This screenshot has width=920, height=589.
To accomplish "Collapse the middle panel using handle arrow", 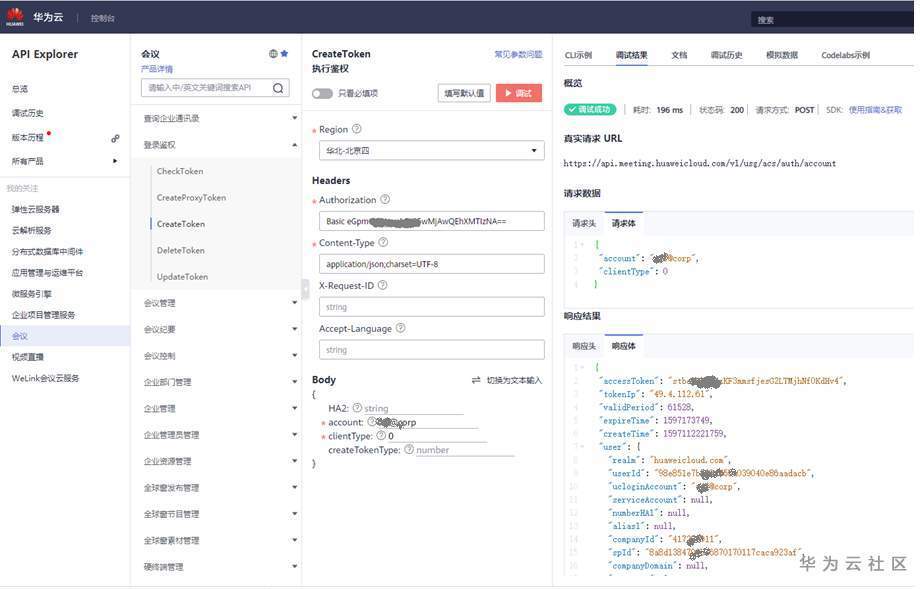I will point(305,289).
